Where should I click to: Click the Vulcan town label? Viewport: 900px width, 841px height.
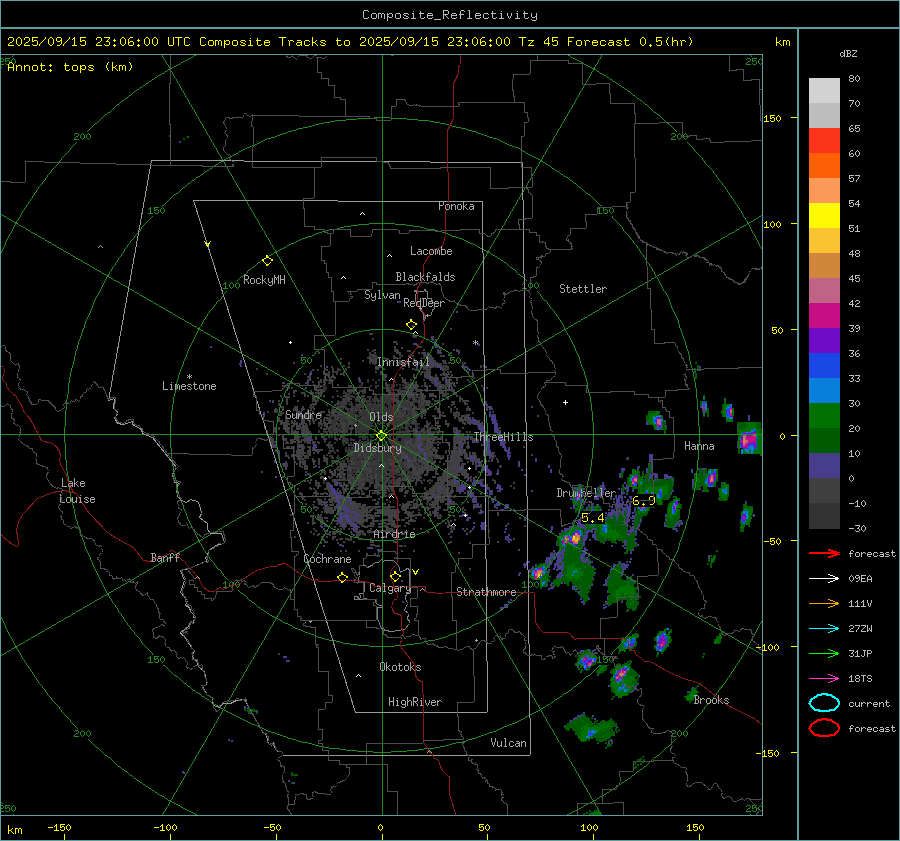click(508, 743)
